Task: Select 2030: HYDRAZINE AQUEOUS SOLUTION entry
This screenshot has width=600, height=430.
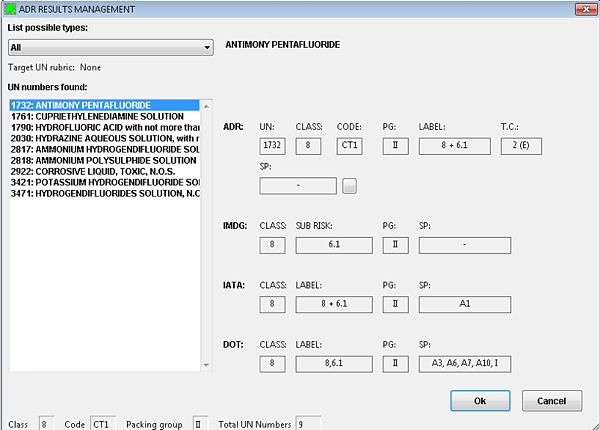Action: 104,138
